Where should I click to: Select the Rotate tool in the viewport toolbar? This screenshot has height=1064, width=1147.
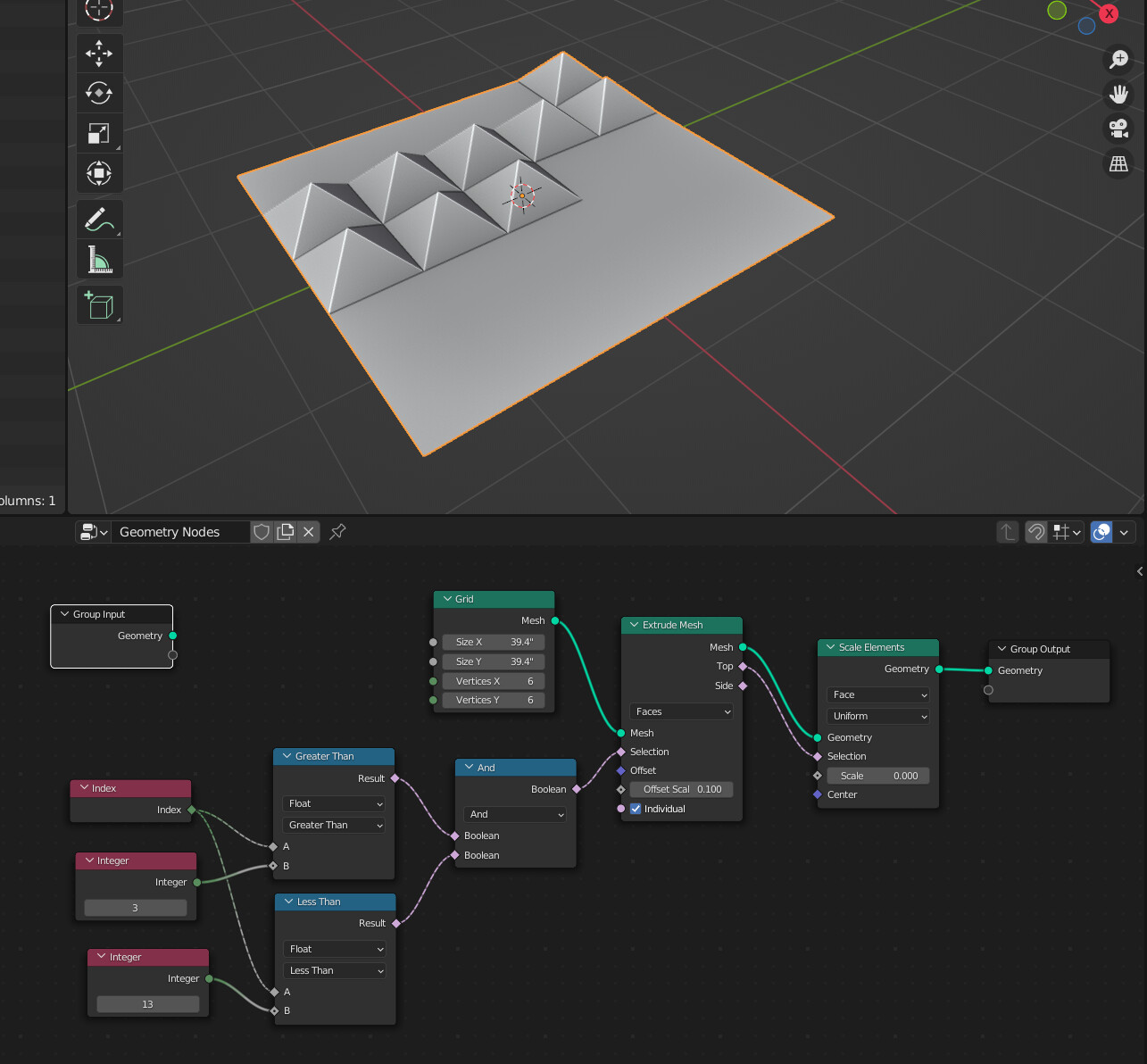click(x=98, y=93)
